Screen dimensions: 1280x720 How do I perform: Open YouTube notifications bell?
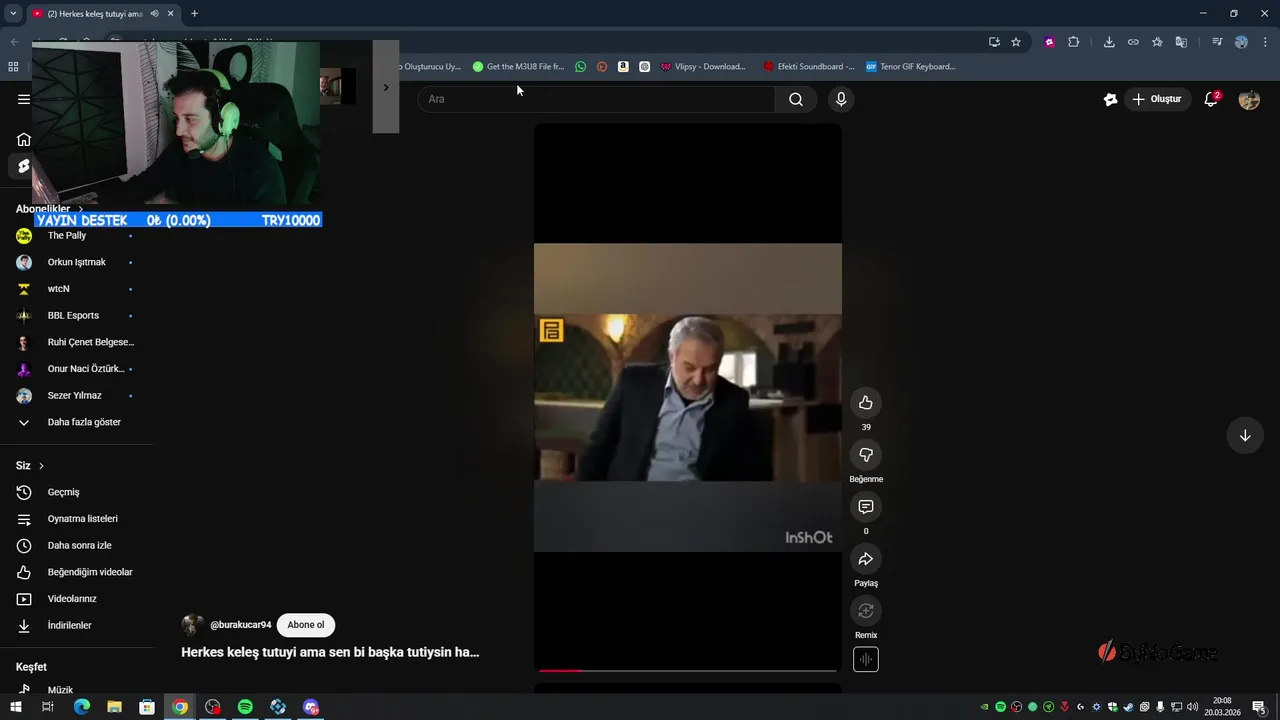(x=1211, y=99)
